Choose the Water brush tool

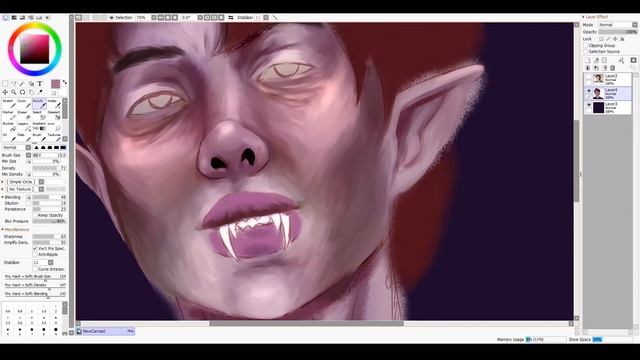point(54,104)
